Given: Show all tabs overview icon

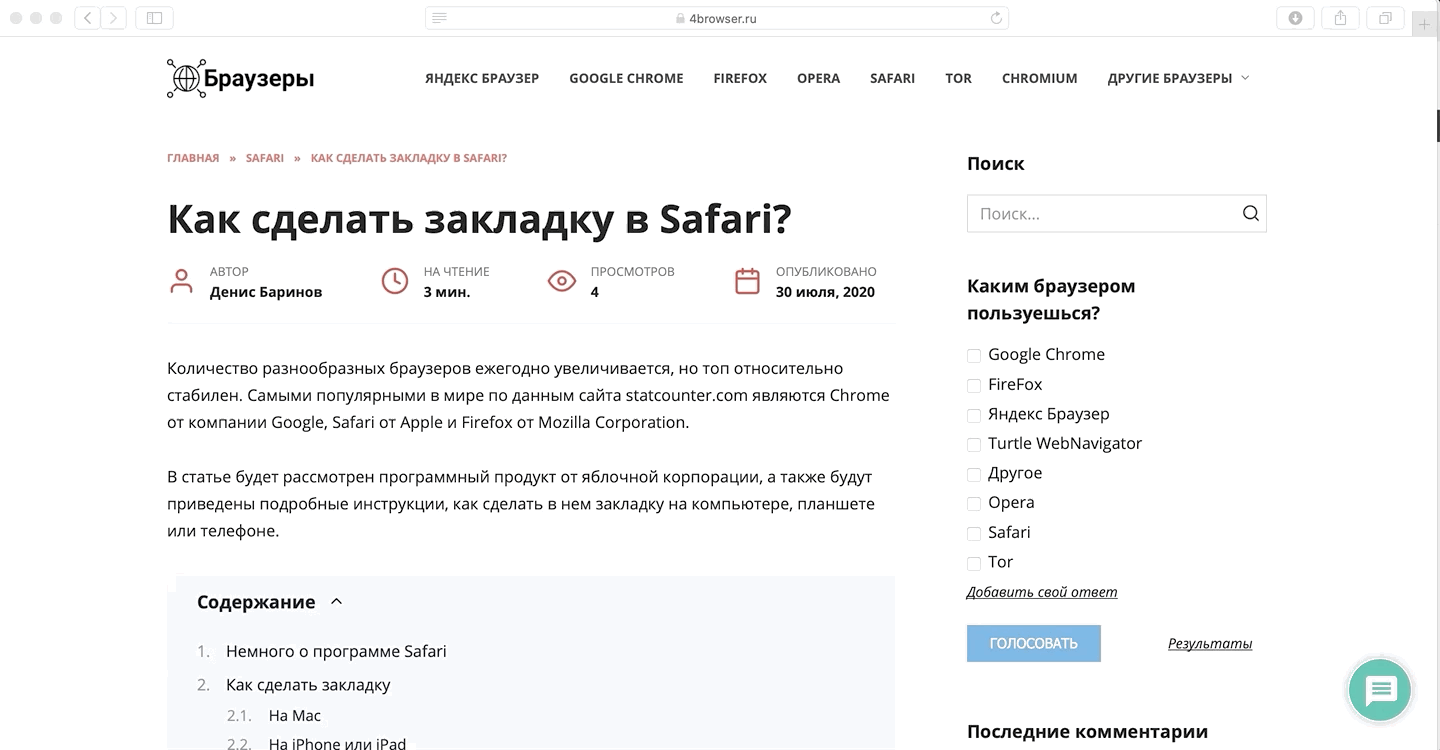Looking at the screenshot, I should (1385, 18).
